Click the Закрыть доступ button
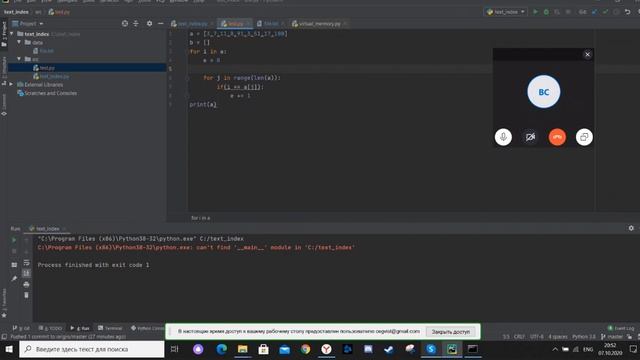Screen dimensions: 640x360 [x=451, y=332]
